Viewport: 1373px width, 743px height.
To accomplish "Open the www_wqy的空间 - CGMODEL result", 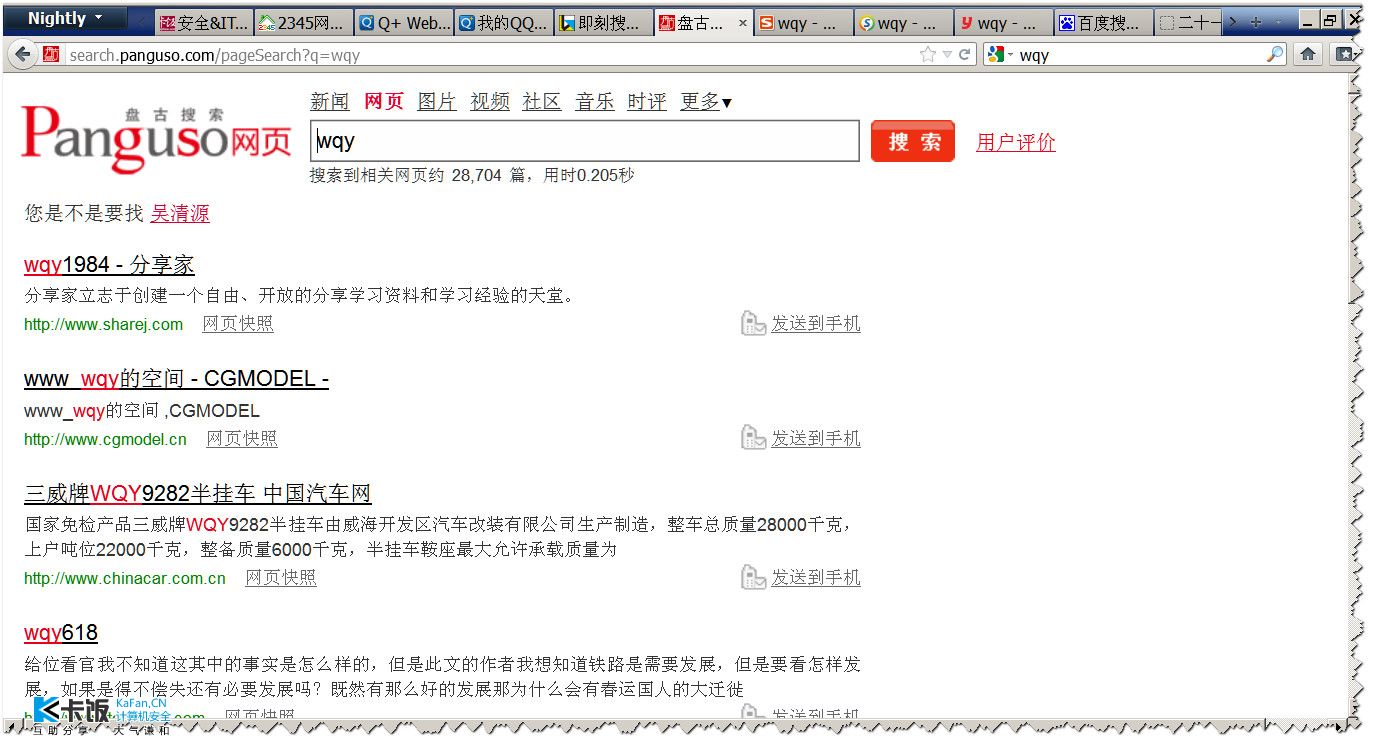I will point(176,379).
